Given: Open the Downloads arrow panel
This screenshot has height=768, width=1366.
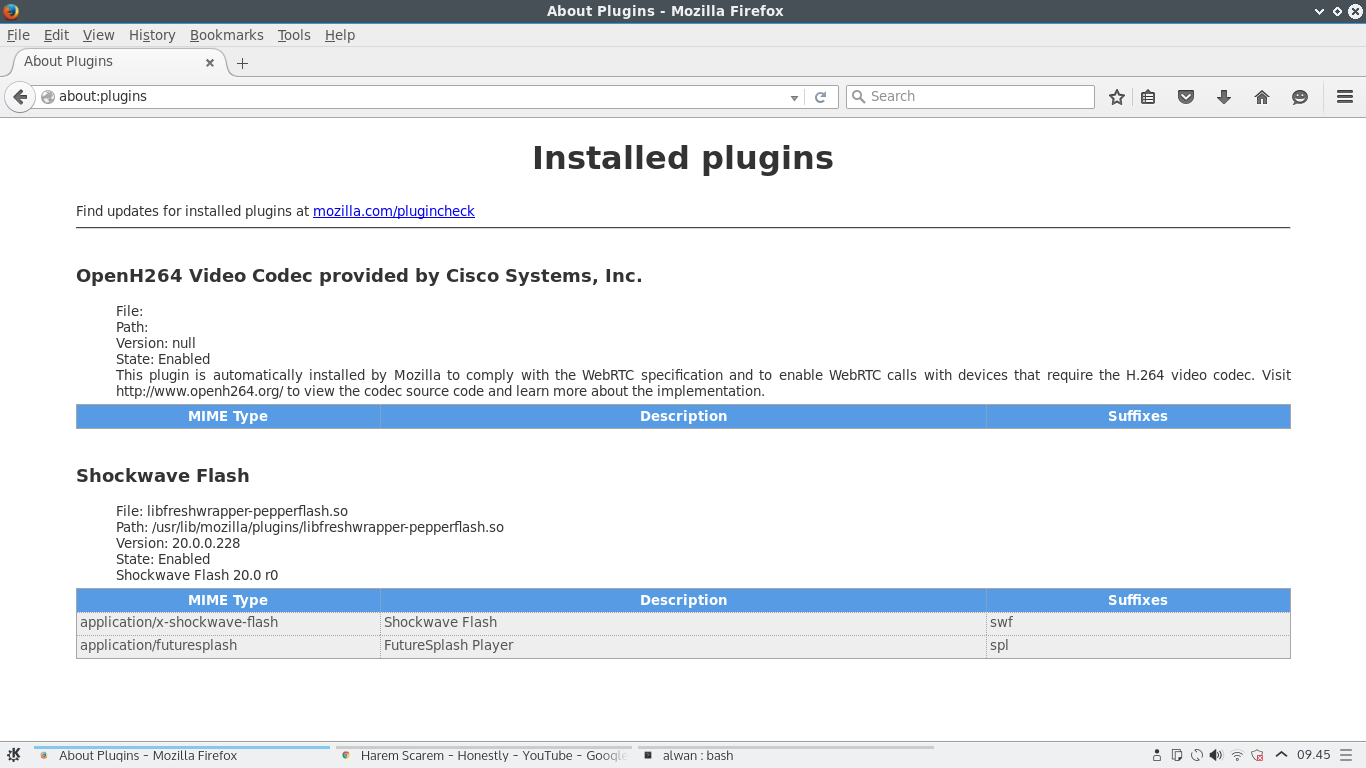Looking at the screenshot, I should point(1223,97).
